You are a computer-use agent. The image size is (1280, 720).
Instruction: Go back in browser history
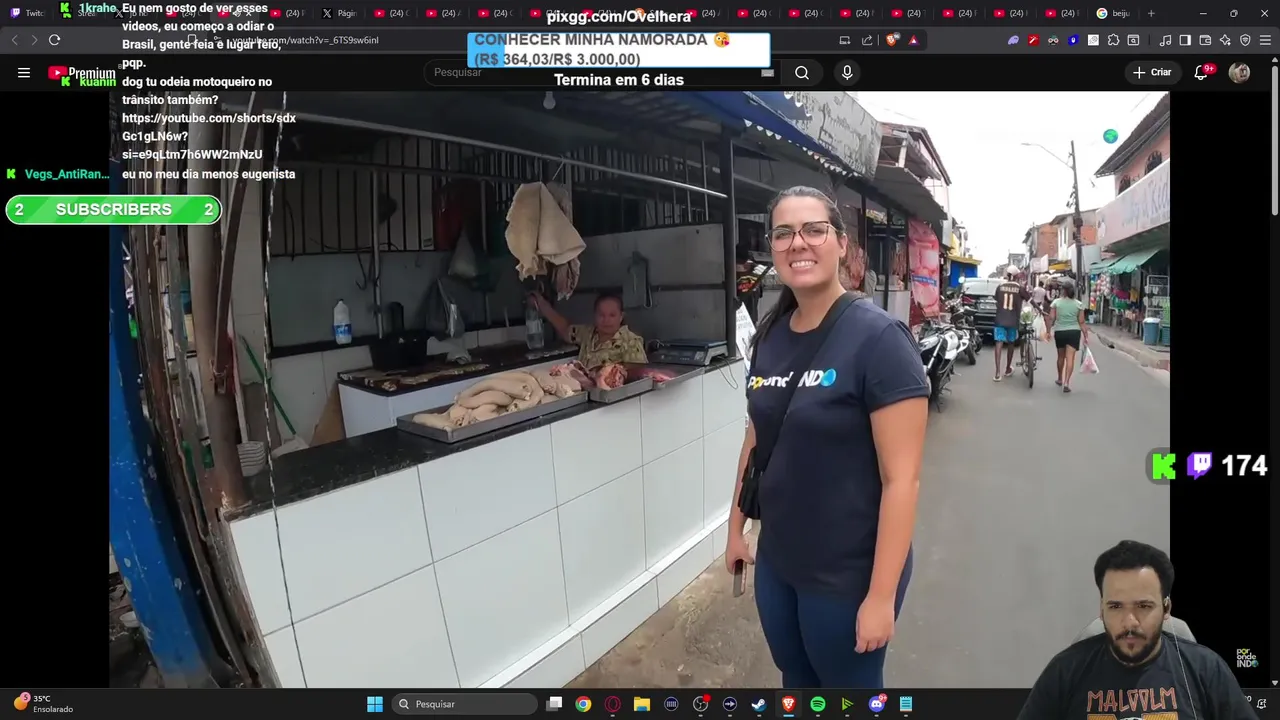tap(14, 40)
